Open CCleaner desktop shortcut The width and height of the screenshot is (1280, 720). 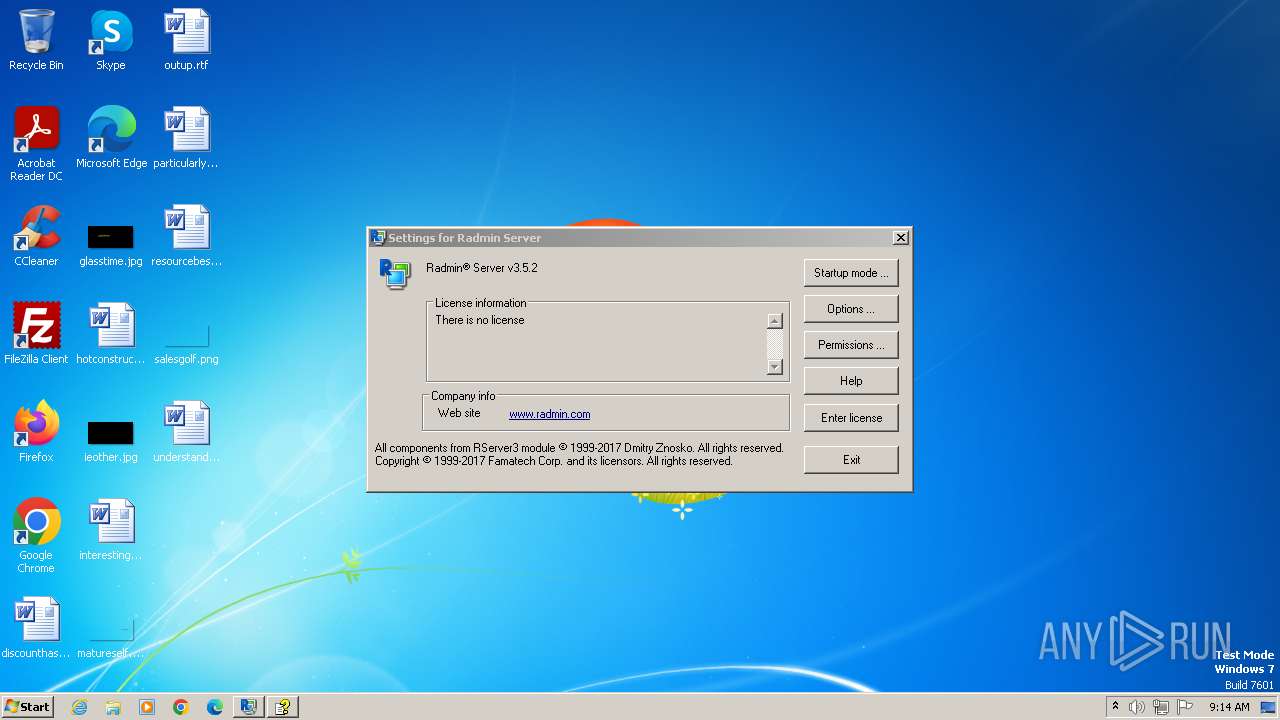[36, 236]
